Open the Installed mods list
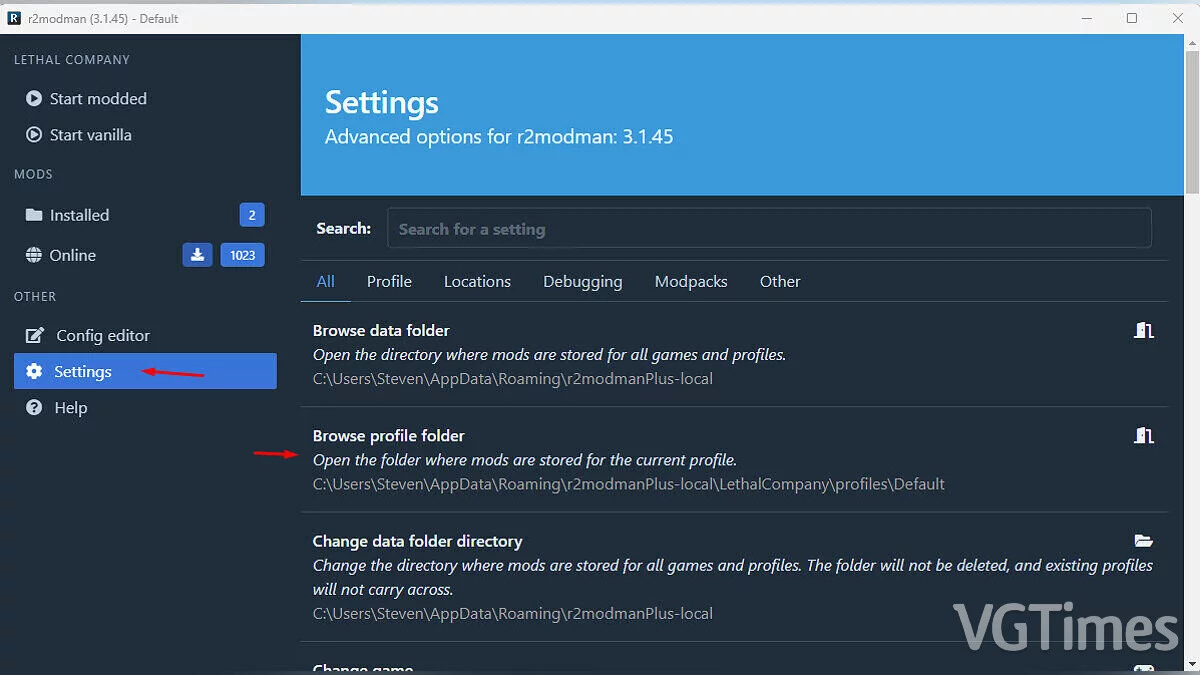 79,215
